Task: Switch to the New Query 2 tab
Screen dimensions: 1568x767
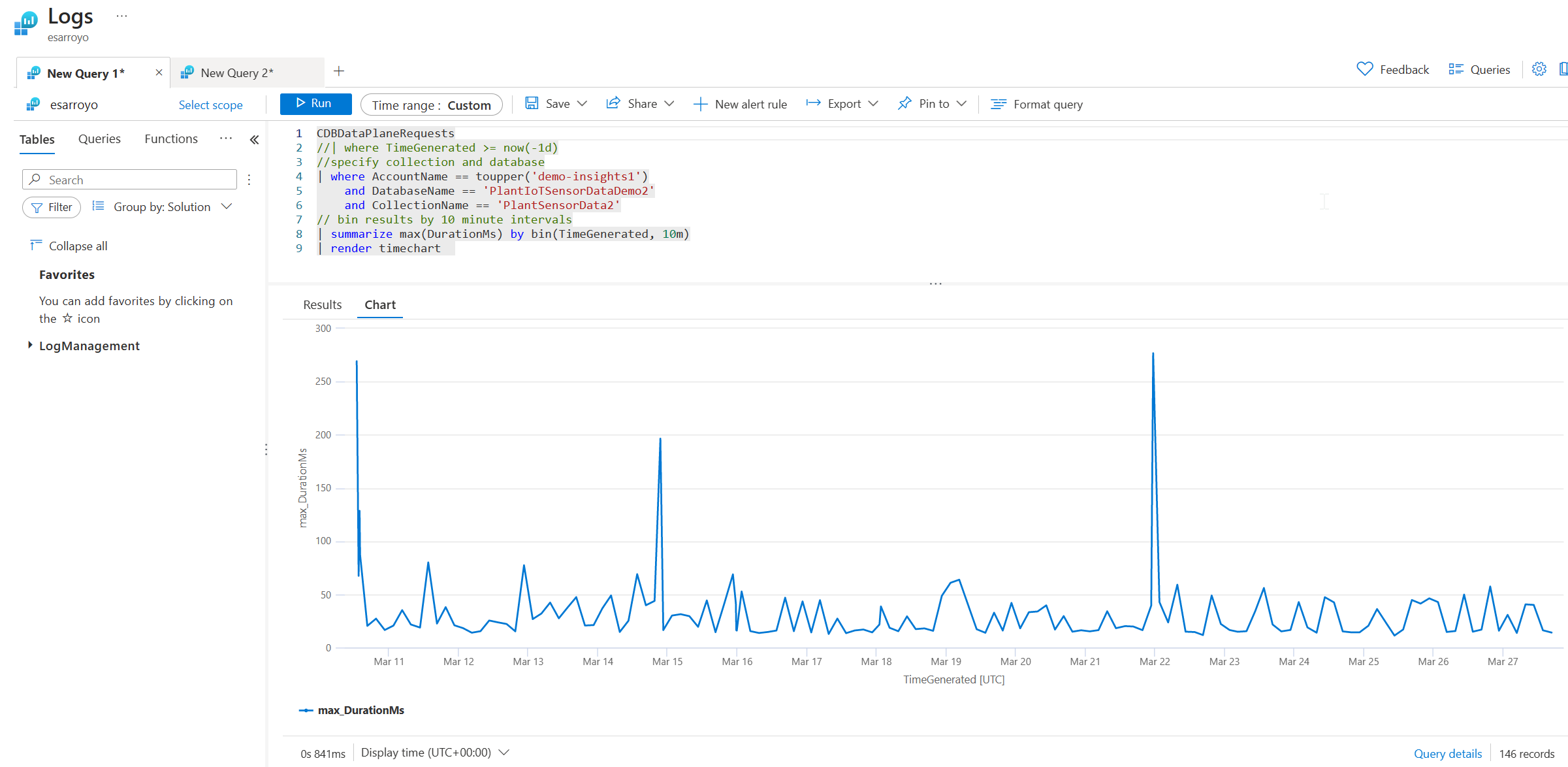Action: 237,73
